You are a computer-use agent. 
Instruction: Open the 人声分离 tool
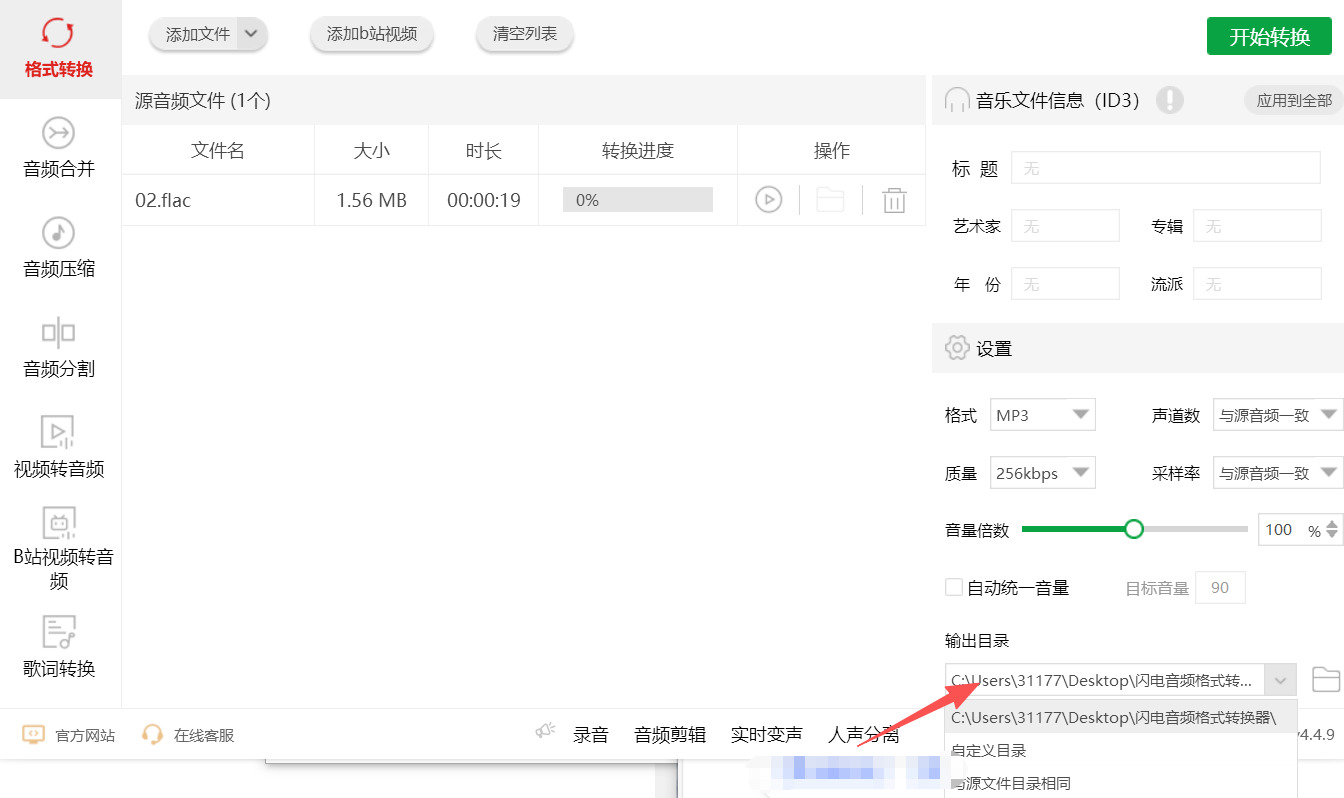pos(864,735)
